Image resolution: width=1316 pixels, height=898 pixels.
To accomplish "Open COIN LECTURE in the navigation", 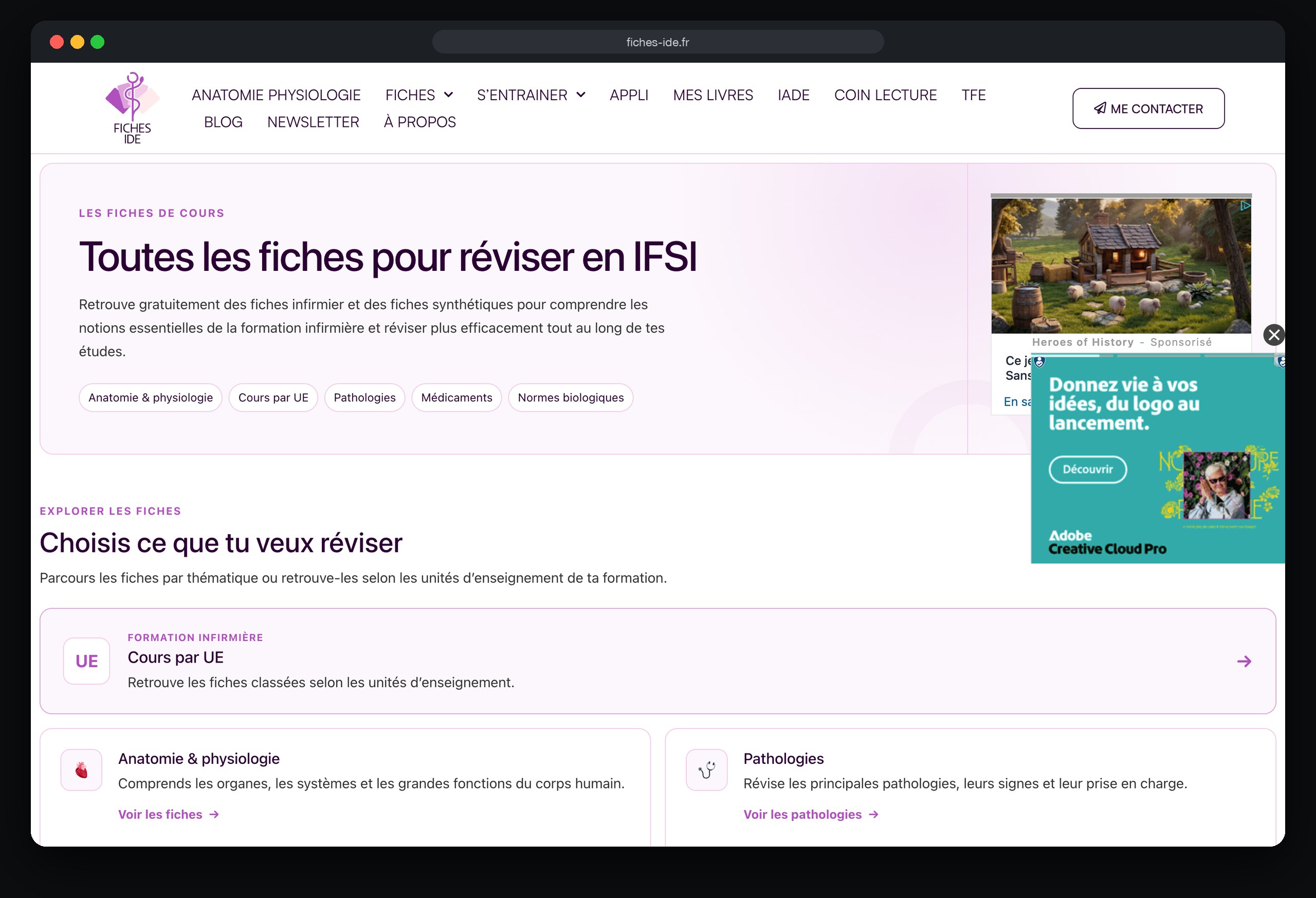I will click(886, 95).
